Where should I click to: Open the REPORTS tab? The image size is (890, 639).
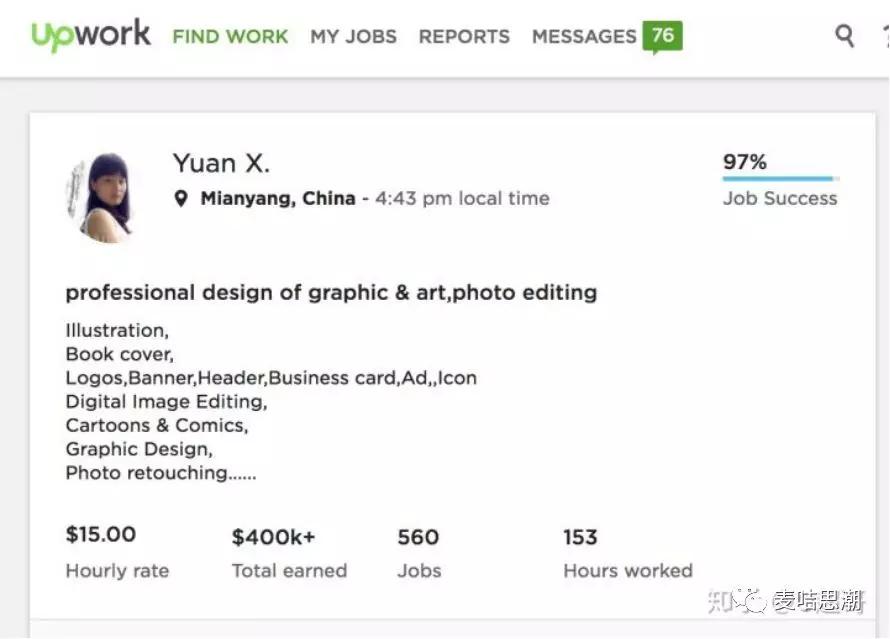(463, 35)
